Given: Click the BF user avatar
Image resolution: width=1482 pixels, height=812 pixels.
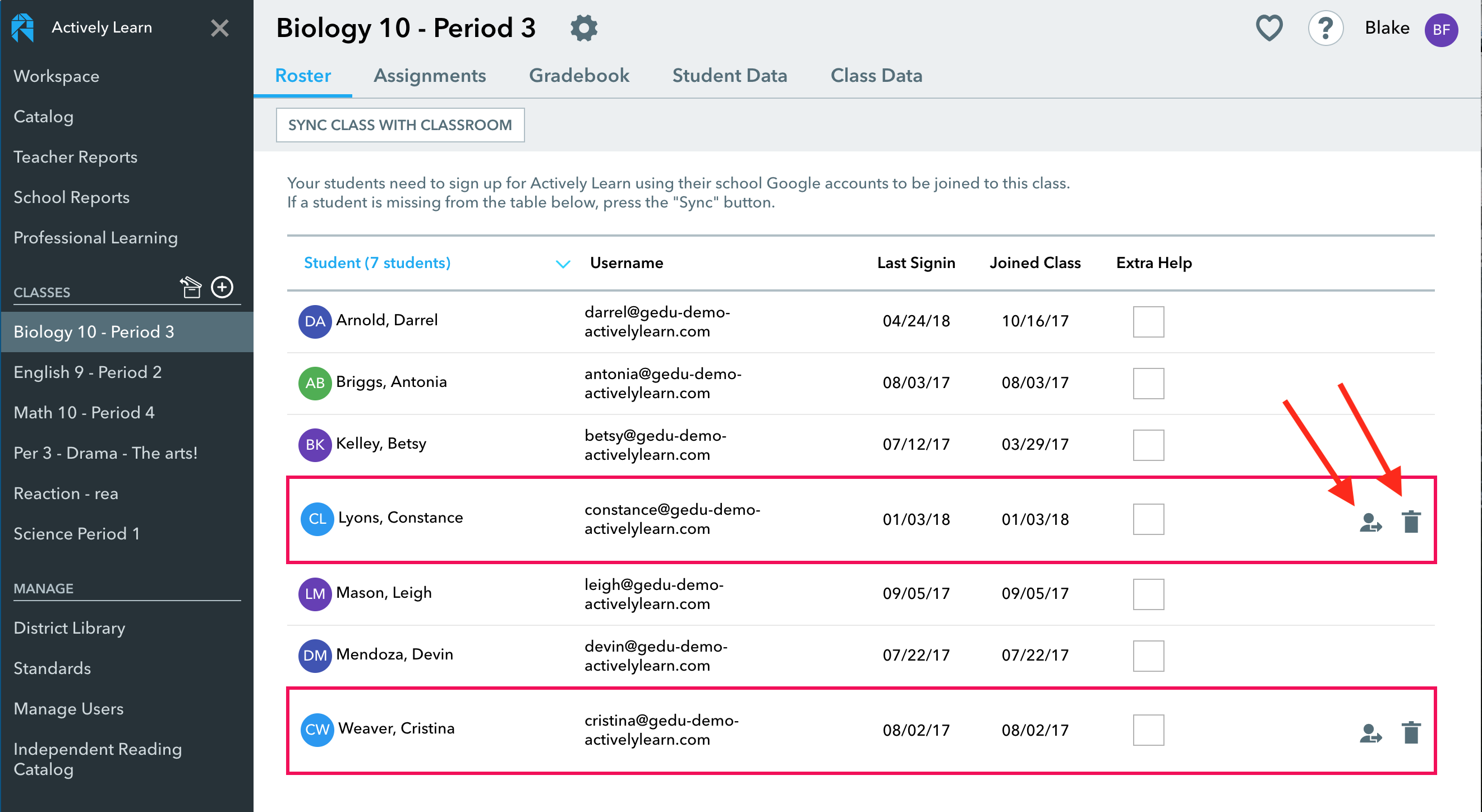Looking at the screenshot, I should tap(1440, 30).
